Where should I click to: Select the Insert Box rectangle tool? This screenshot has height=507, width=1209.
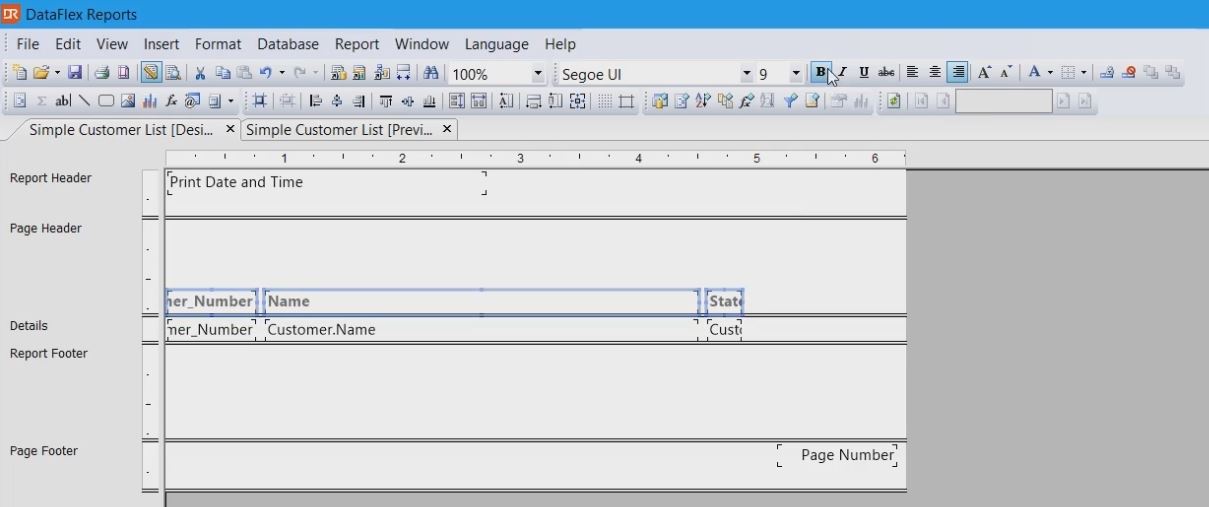106,101
